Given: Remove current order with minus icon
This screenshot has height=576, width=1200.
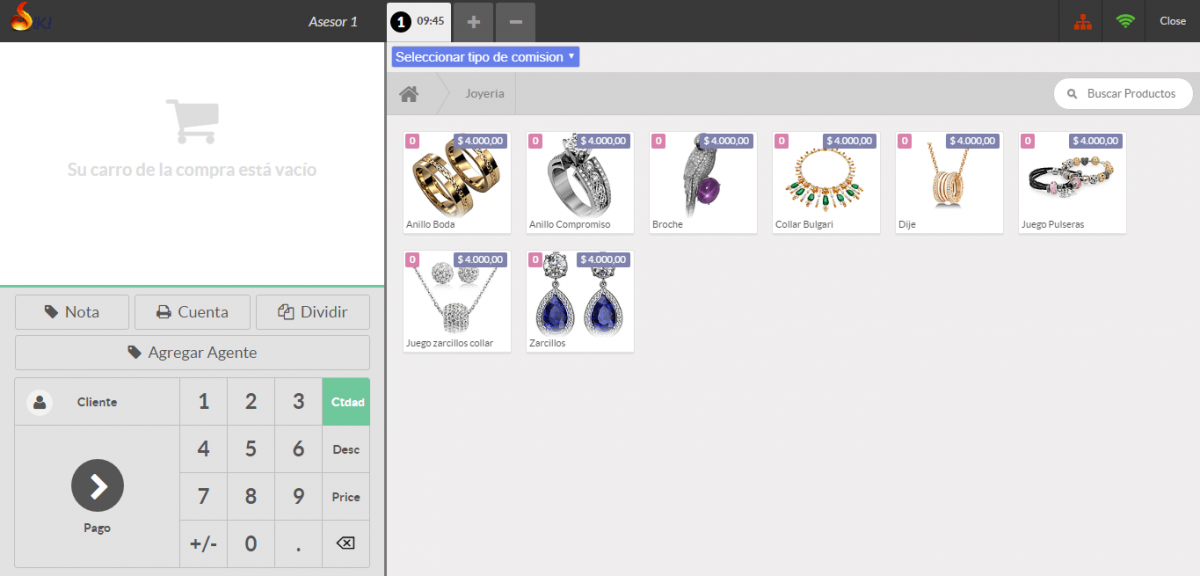Looking at the screenshot, I should pyautogui.click(x=515, y=22).
